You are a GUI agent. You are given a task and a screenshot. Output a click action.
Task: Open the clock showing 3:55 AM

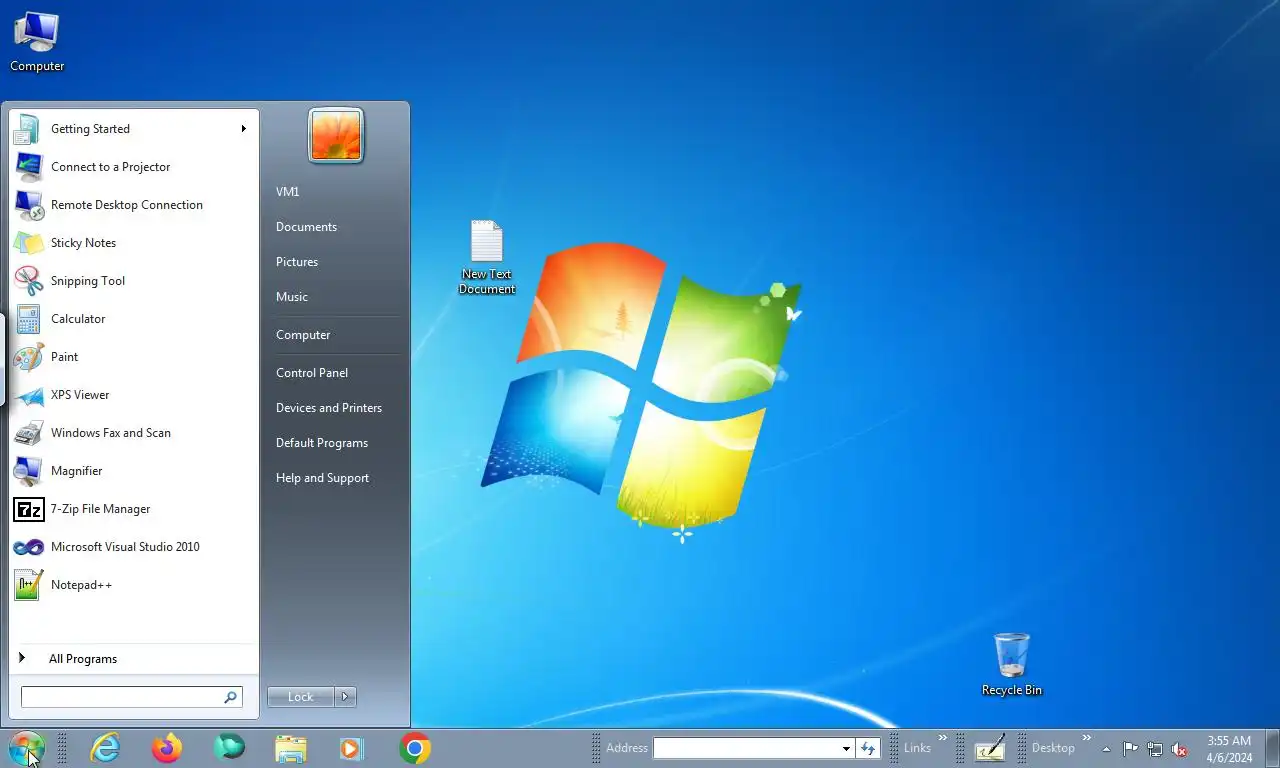1229,749
